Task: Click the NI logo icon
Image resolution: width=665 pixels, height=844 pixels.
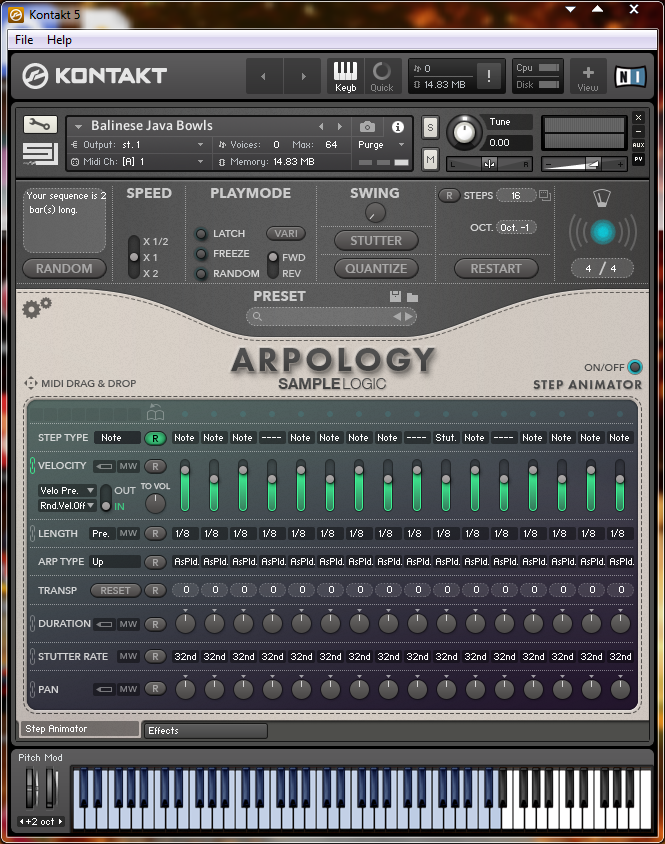Action: (631, 76)
